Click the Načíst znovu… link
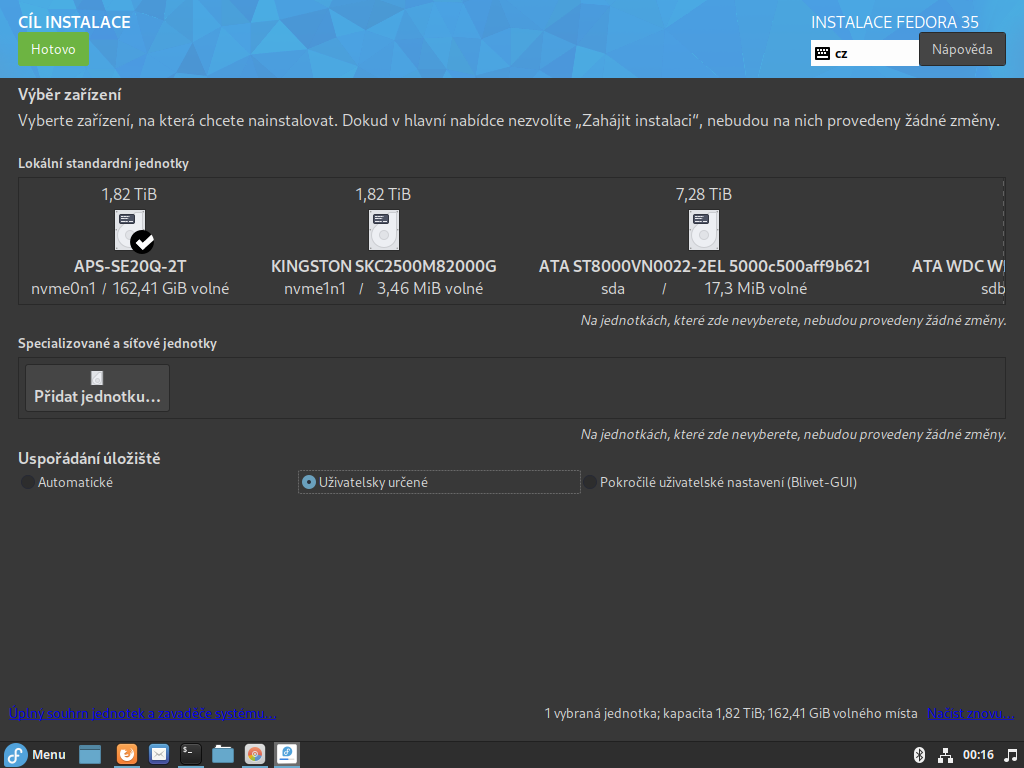This screenshot has width=1024, height=768. tap(970, 713)
